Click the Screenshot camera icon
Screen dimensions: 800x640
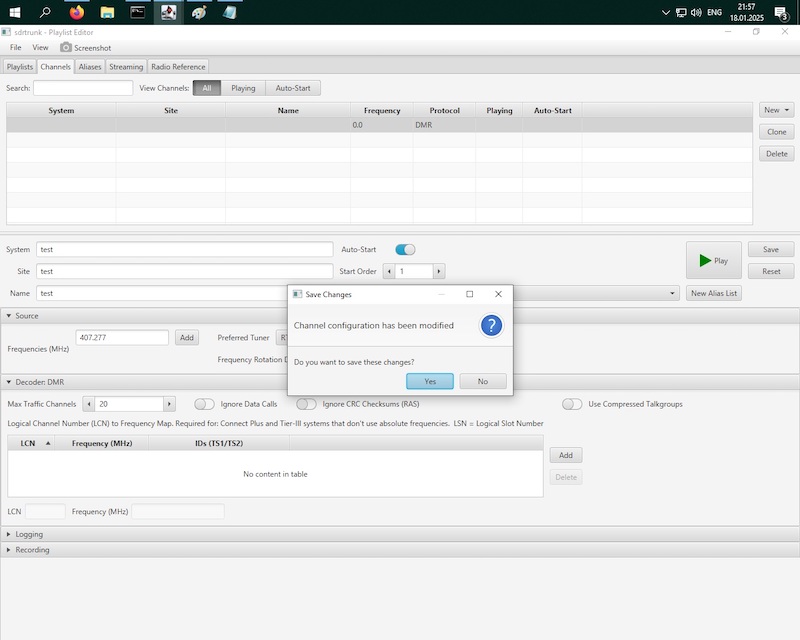point(66,47)
